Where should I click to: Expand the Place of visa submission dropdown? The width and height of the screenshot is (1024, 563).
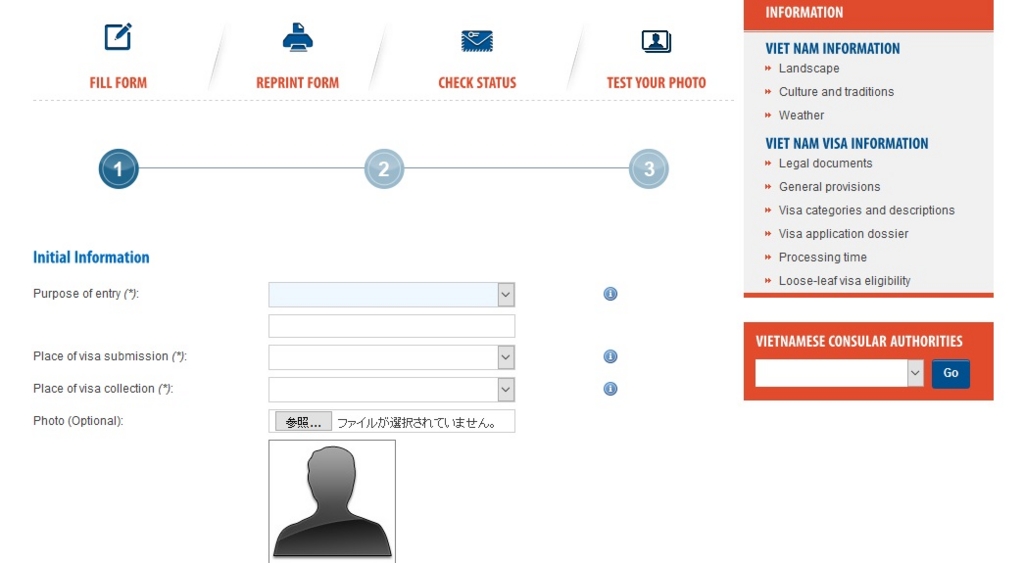point(391,357)
